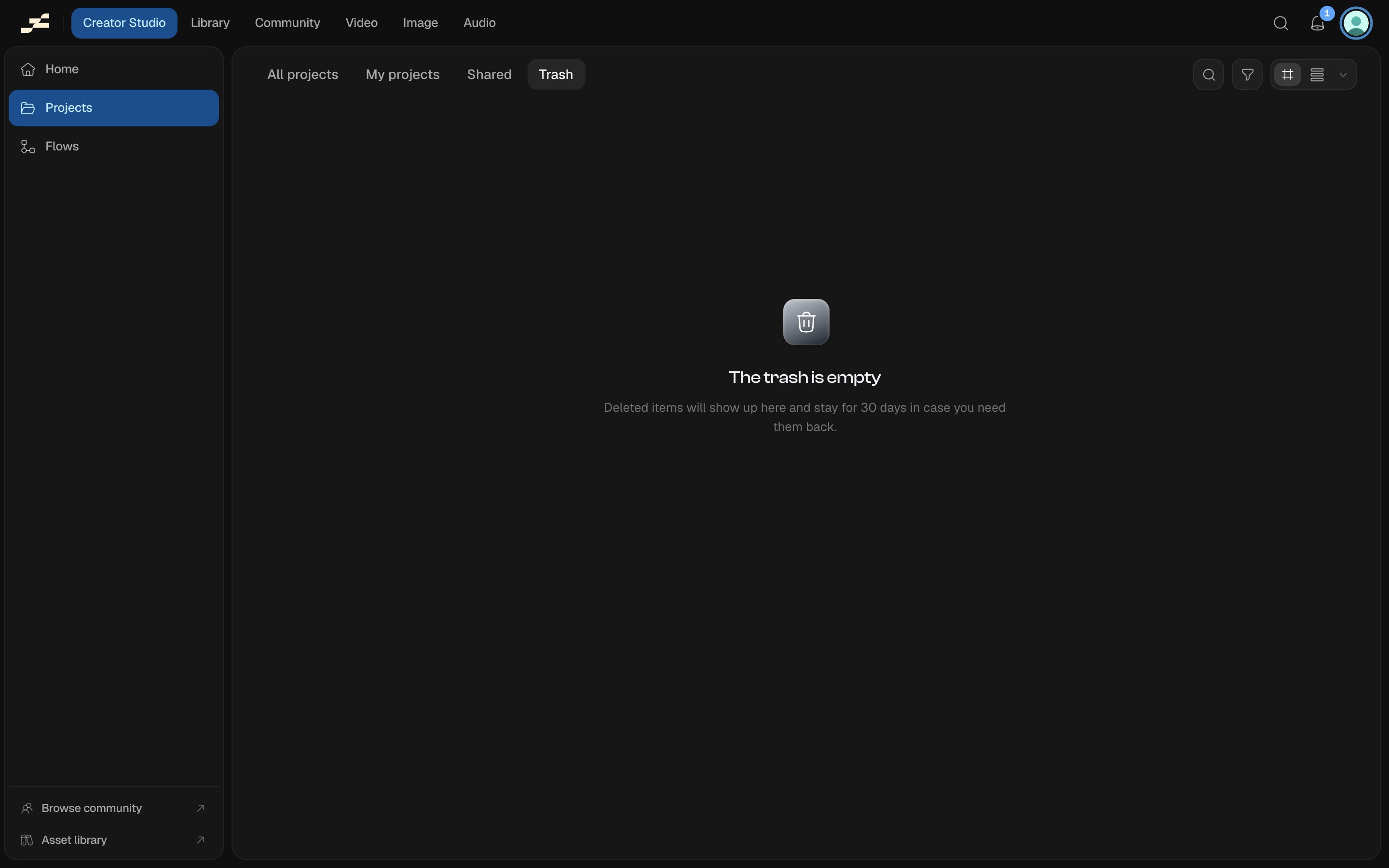Screen dimensions: 1389x868
Task: Open Flows in the sidebar
Action: click(114, 147)
